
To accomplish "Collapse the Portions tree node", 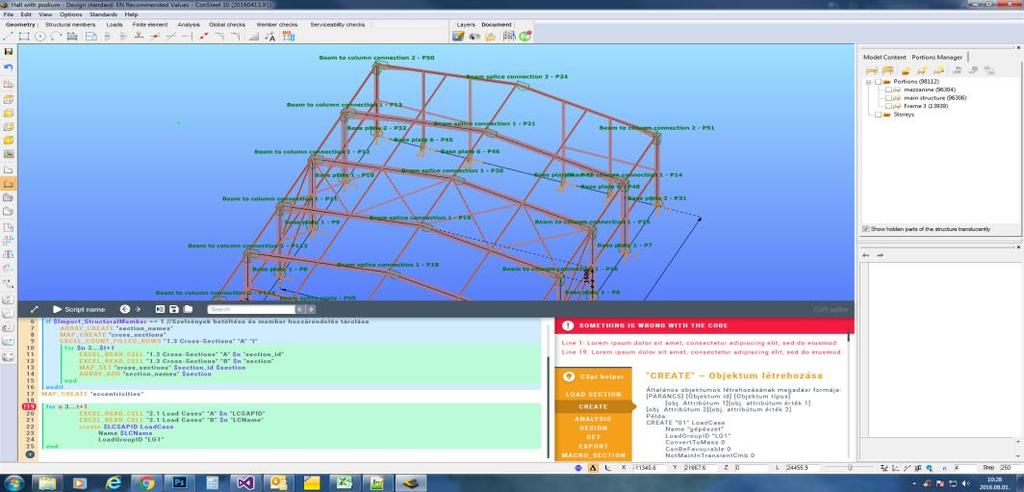I will pyautogui.click(x=869, y=82).
